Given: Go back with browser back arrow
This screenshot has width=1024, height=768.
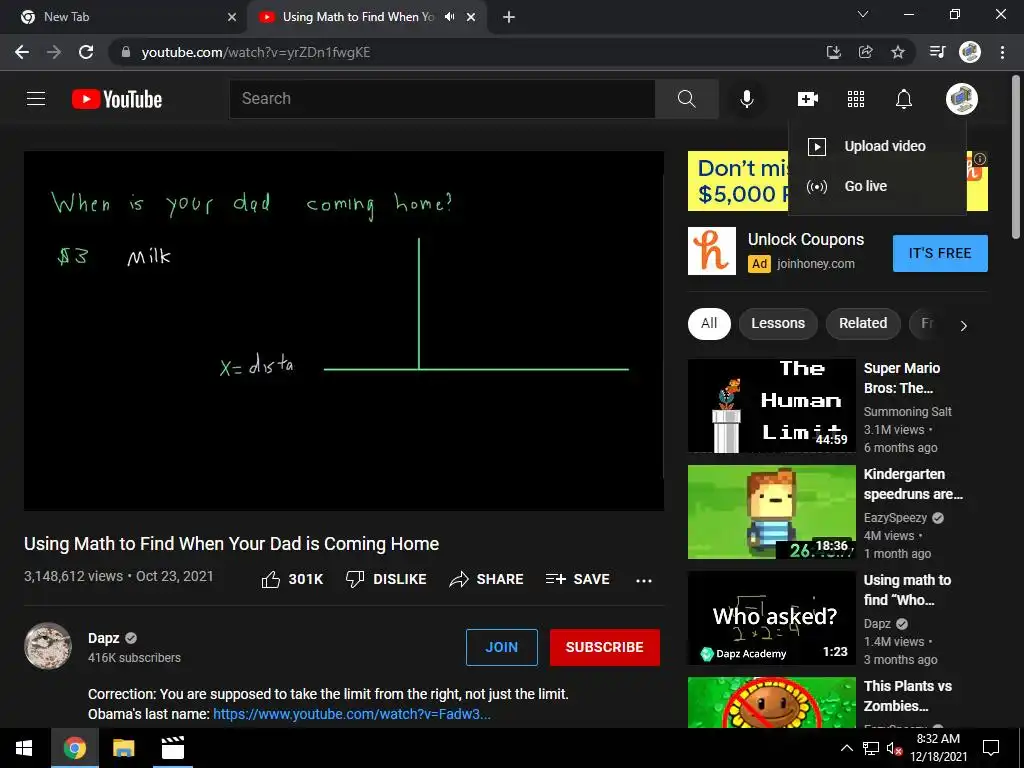Looking at the screenshot, I should [22, 52].
